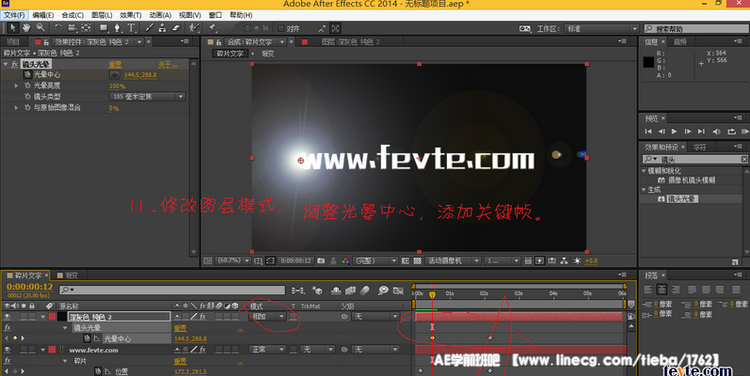The width and height of the screenshot is (750, 376).
Task: Toggle 镜头光晕 fx enable switch
Action: coord(14,64)
